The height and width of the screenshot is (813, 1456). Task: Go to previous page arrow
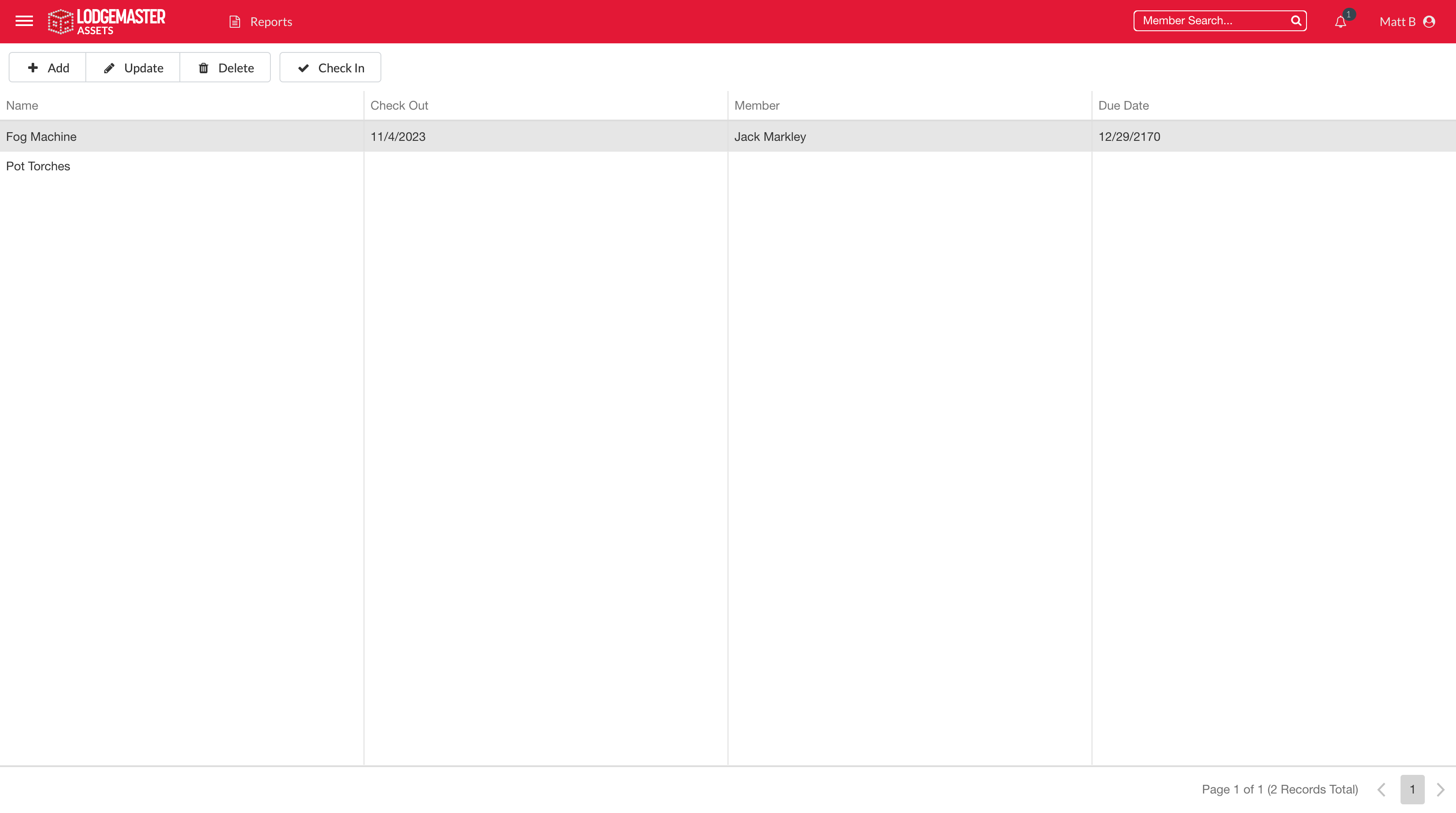tap(1381, 789)
